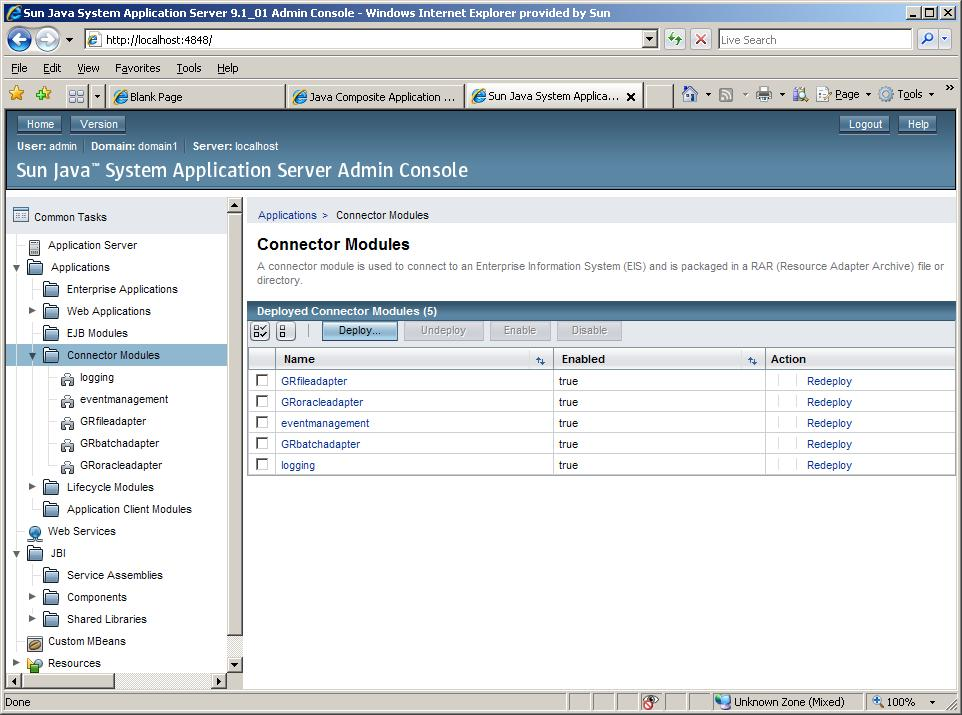Open the Quick Tabs grid icon
The width and height of the screenshot is (962, 715).
click(77, 96)
